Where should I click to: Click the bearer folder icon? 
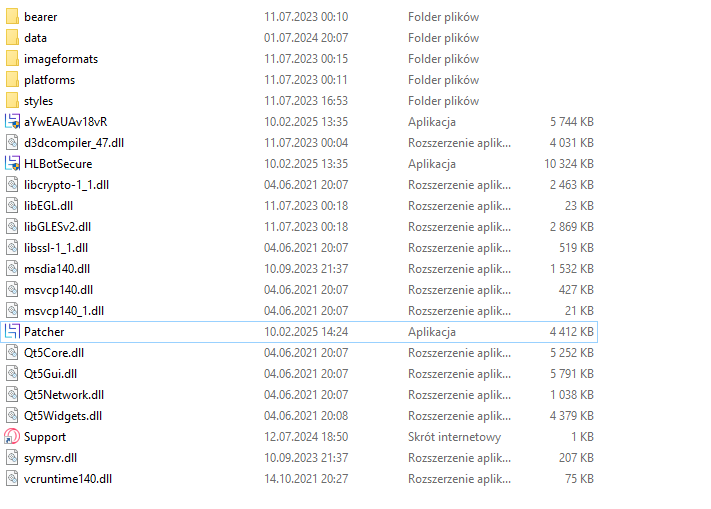pos(12,17)
